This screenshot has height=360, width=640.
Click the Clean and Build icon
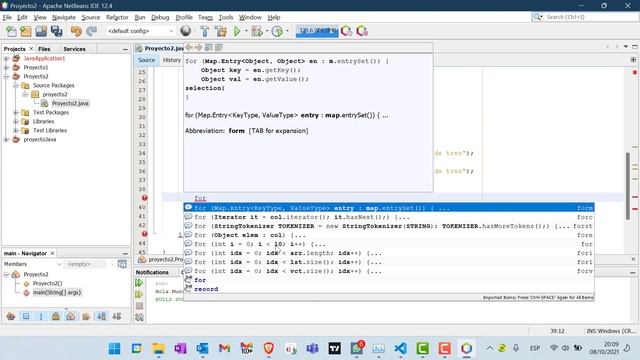point(220,31)
